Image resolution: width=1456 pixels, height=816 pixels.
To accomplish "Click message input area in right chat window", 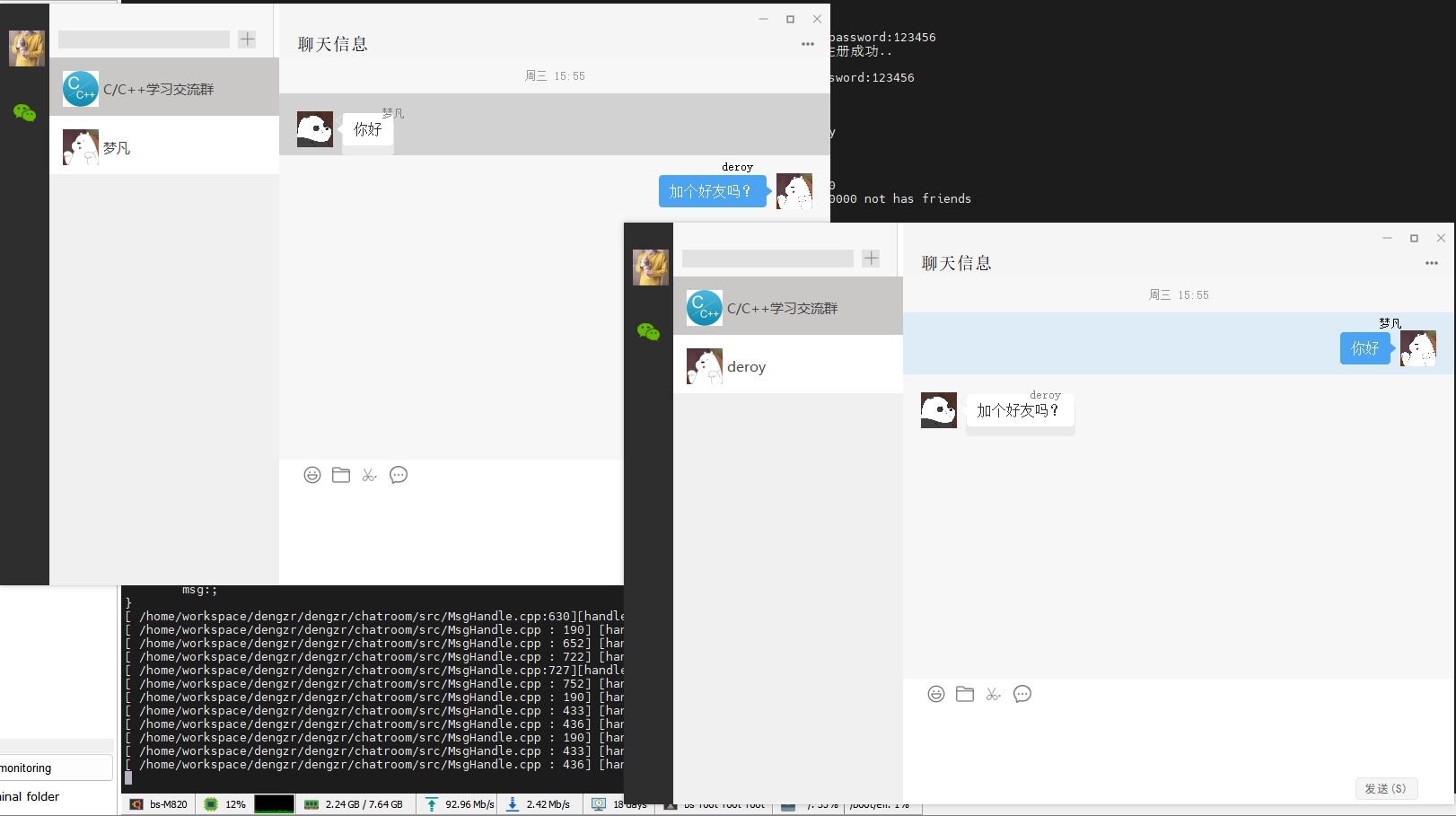I will 1178,741.
